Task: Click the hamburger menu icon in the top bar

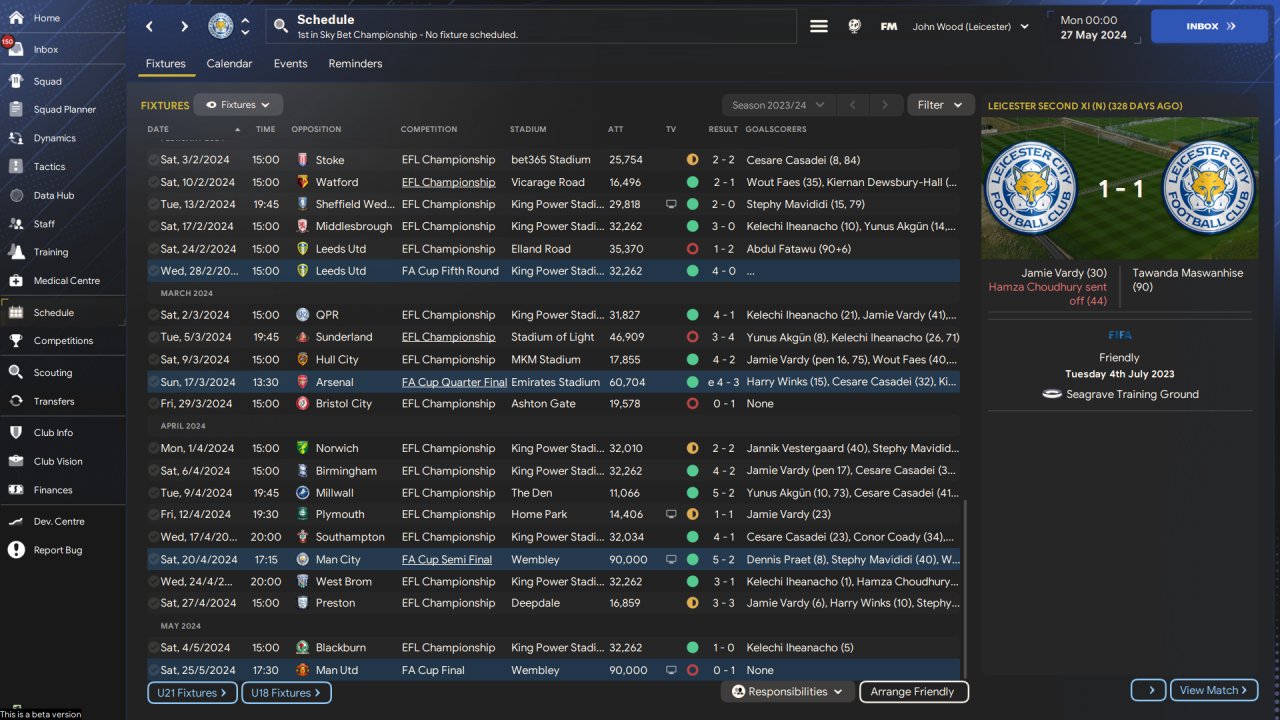Action: pyautogui.click(x=819, y=27)
